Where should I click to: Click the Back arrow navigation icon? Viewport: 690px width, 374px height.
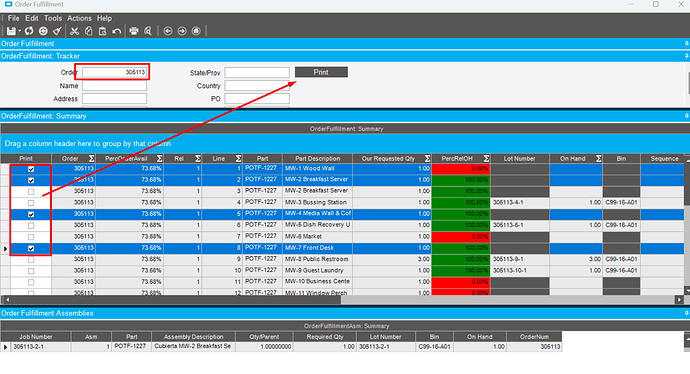(x=168, y=31)
